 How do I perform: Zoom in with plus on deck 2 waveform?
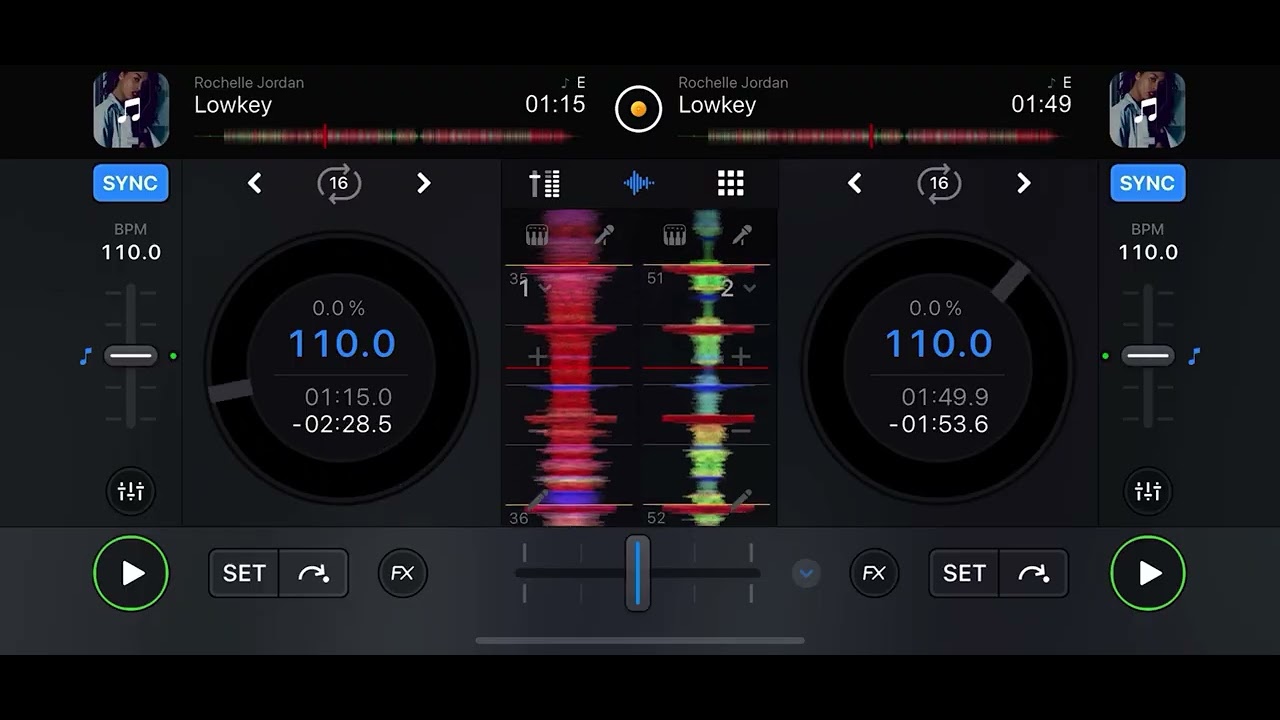[741, 355]
